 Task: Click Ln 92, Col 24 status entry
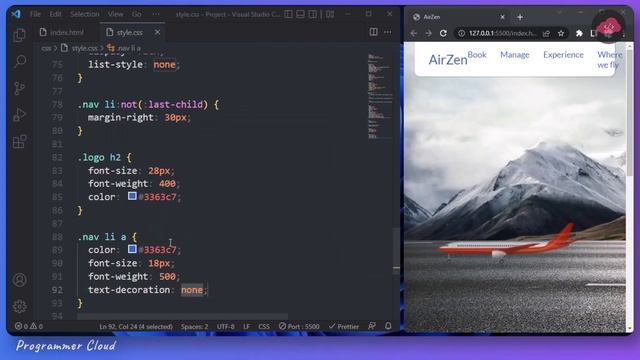click(x=136, y=327)
